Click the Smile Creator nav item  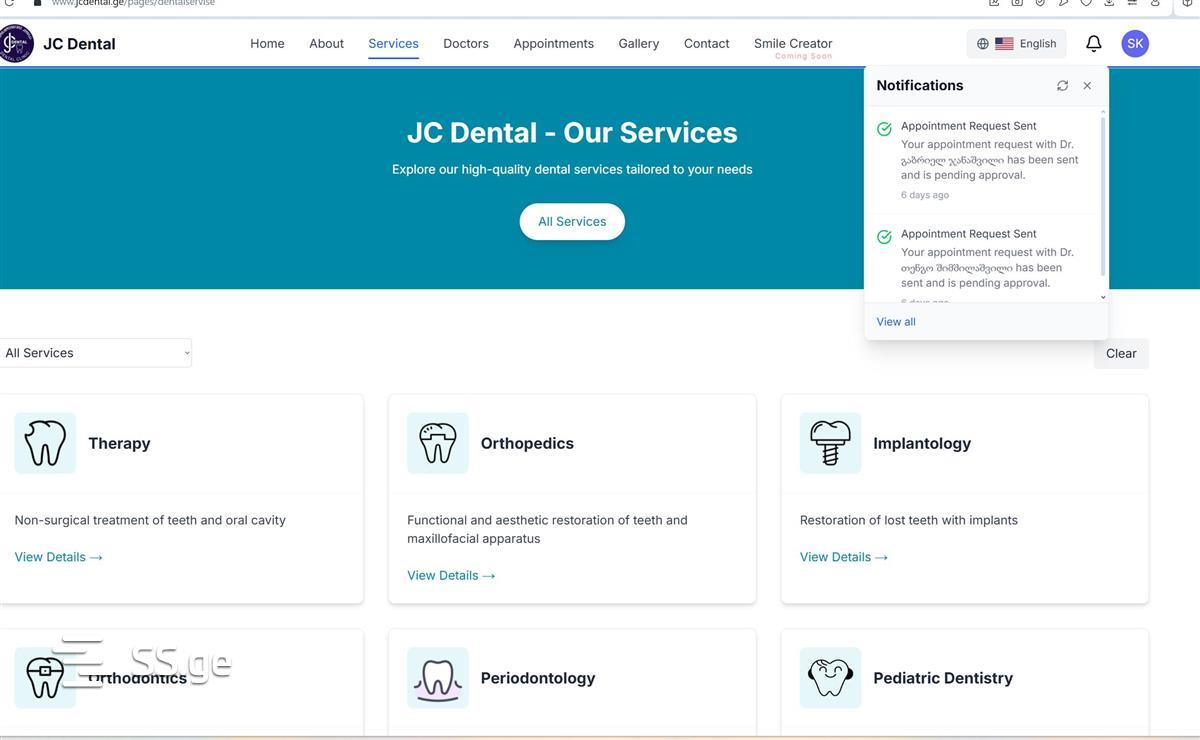pyautogui.click(x=793, y=44)
